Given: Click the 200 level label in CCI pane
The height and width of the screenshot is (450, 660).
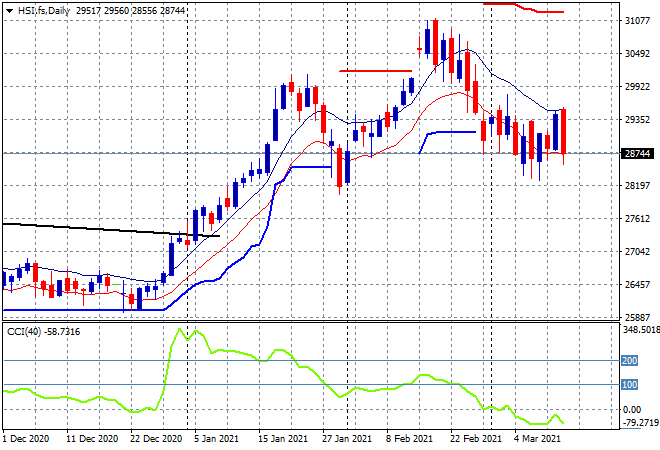Looking at the screenshot, I should pyautogui.click(x=629, y=361).
